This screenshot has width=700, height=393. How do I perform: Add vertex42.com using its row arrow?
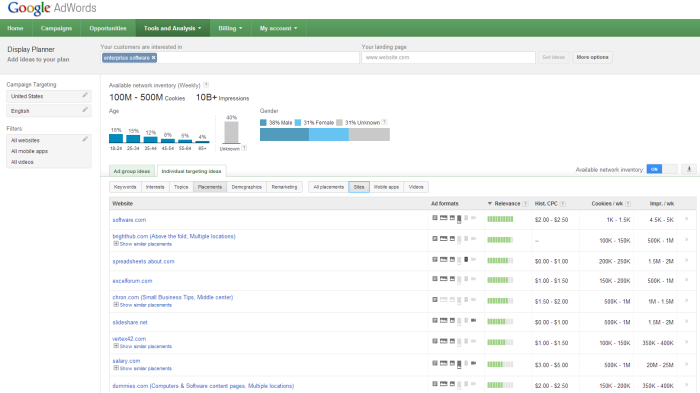(x=687, y=343)
